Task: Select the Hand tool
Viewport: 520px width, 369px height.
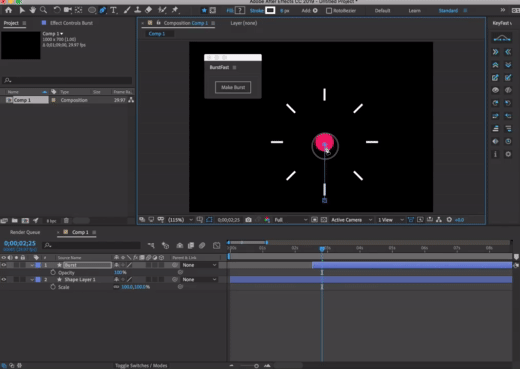Action: tap(33, 10)
